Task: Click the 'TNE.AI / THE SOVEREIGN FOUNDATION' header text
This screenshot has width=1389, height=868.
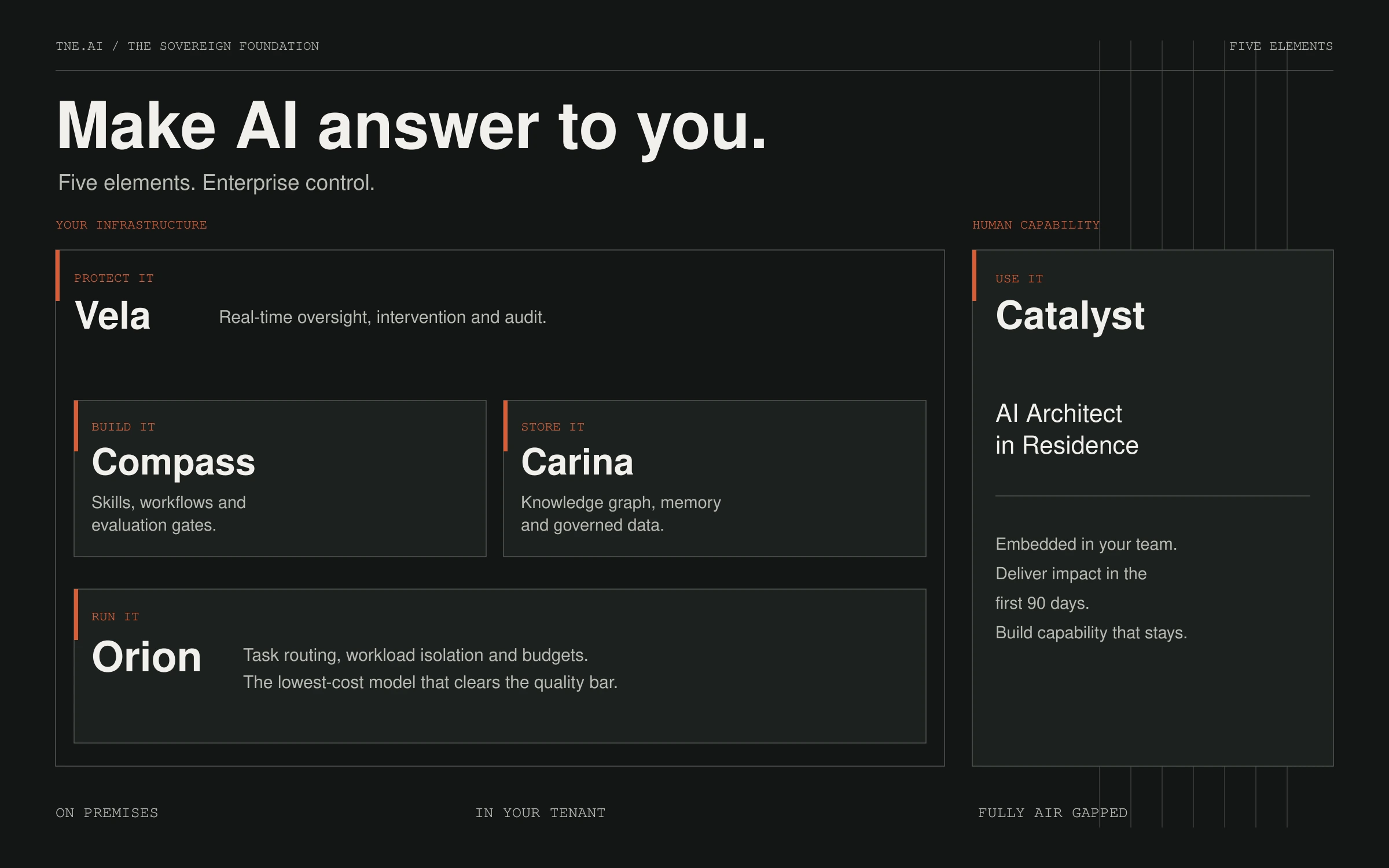Action: (x=187, y=46)
